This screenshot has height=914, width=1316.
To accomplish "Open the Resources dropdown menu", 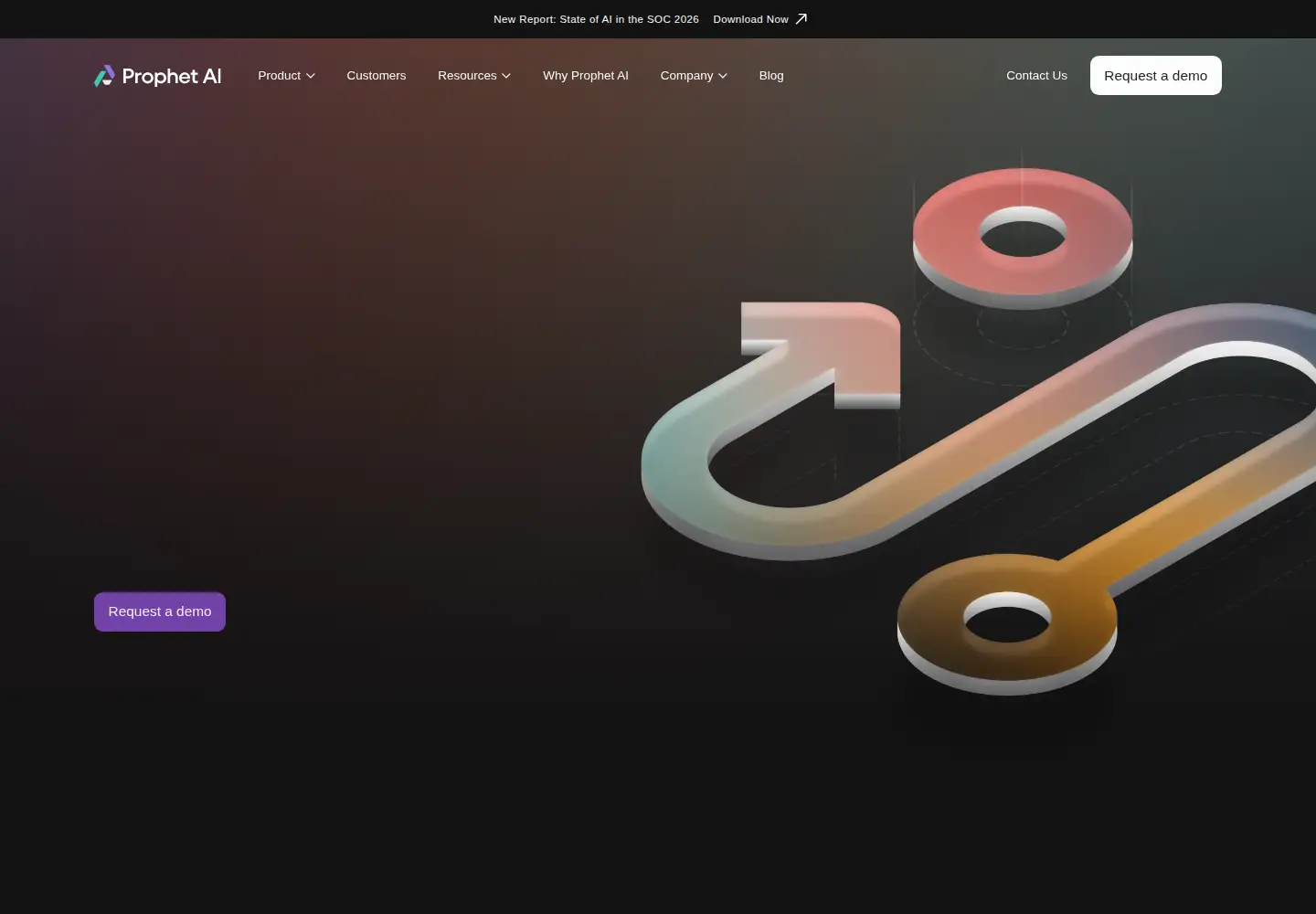I will tap(474, 76).
